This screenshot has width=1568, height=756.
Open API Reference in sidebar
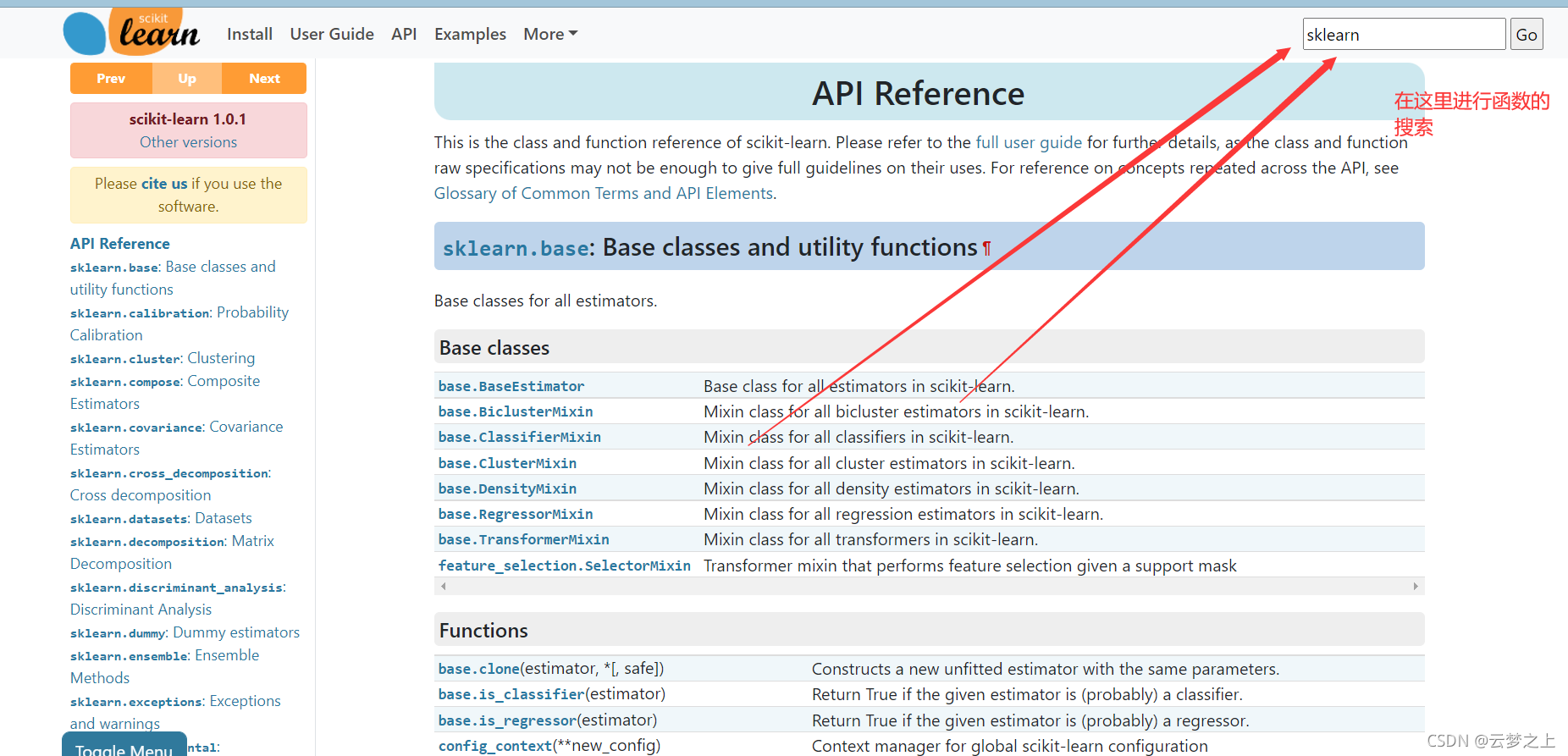point(120,244)
